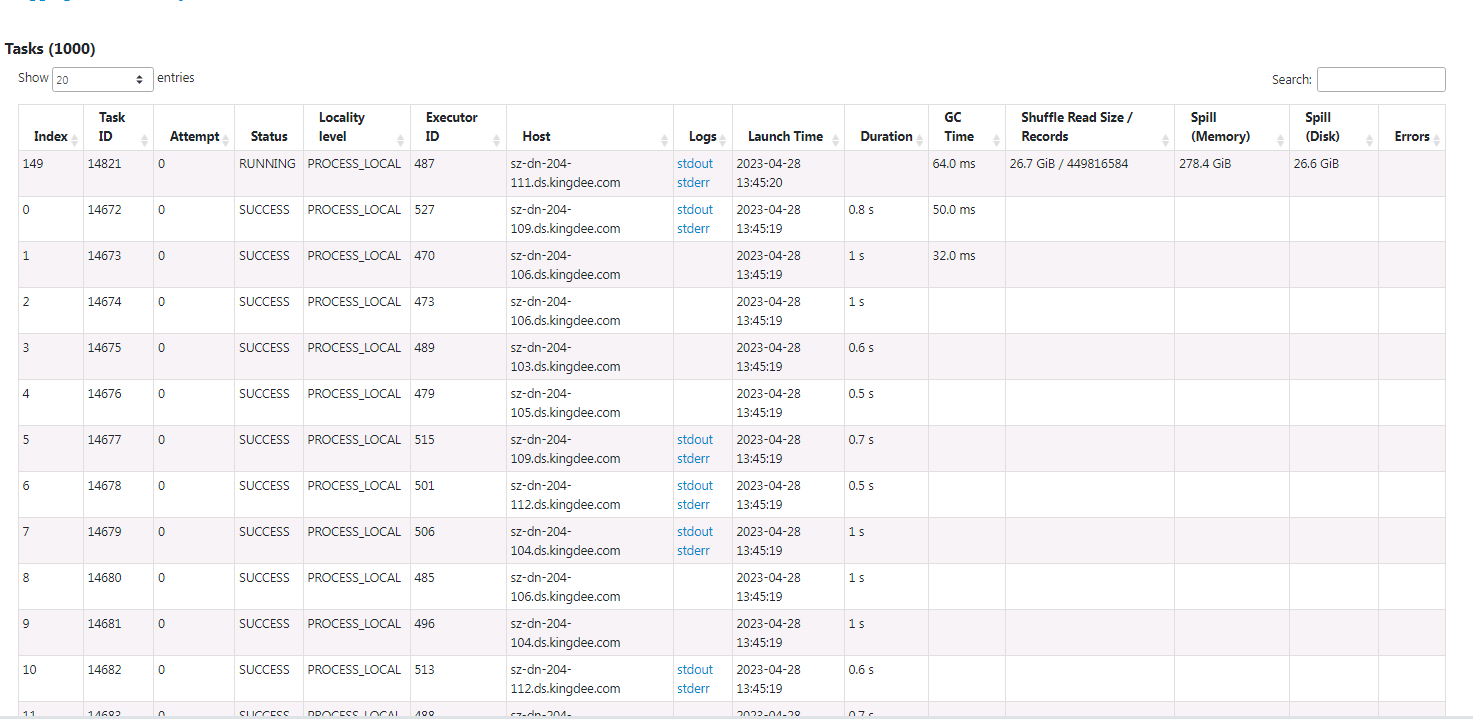
Task: Click host sz-dn-204-111.ds.kingdee.com
Action: click(565, 173)
